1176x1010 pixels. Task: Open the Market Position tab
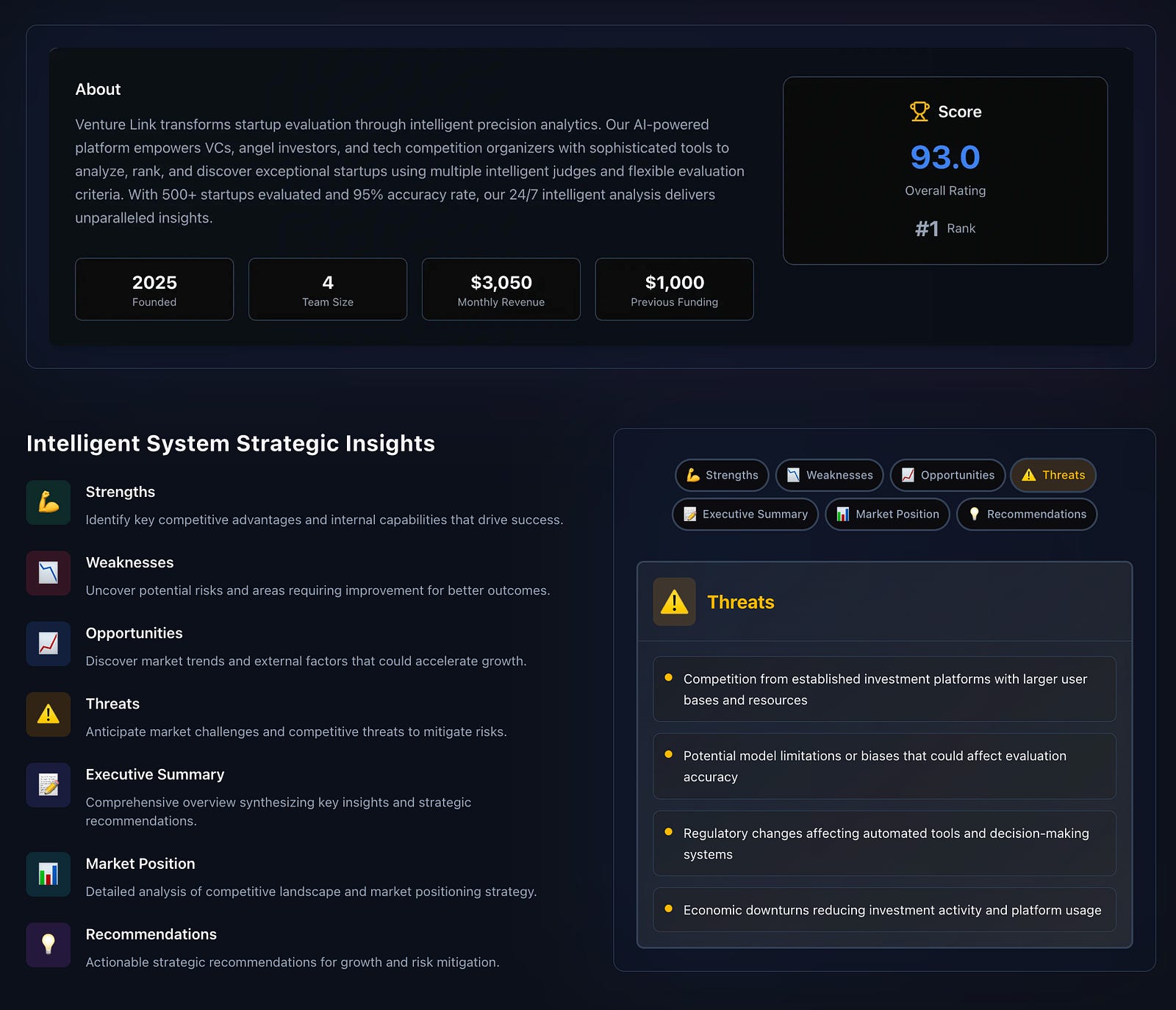(888, 514)
